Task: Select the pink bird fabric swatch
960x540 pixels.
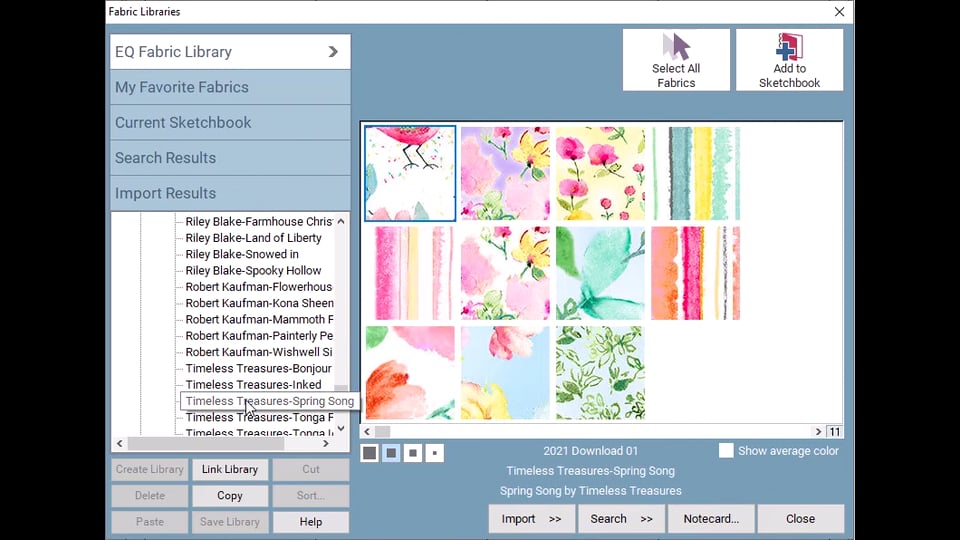Action: point(410,173)
